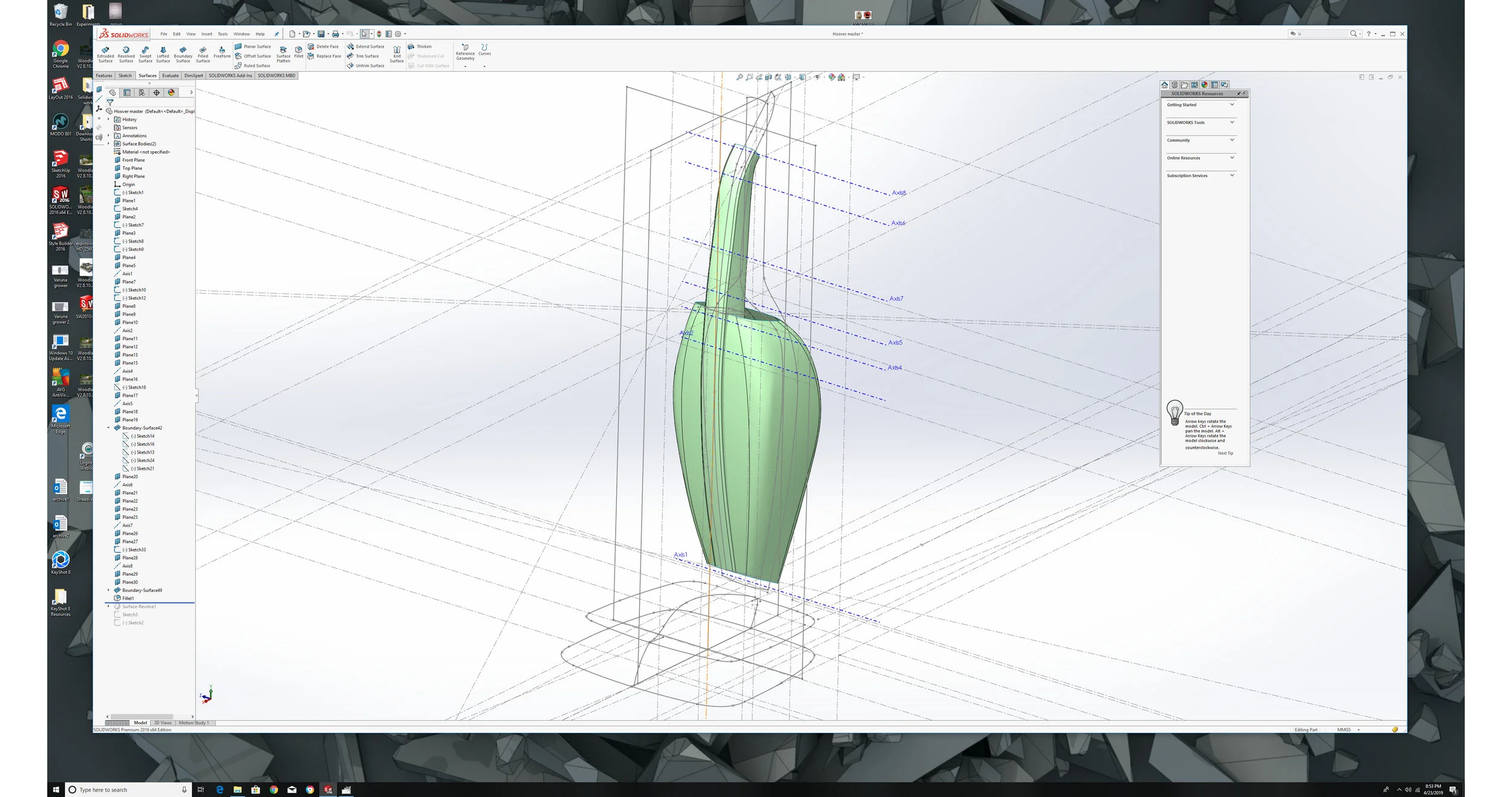
Task: Select the Replace Face tool
Action: [x=324, y=56]
